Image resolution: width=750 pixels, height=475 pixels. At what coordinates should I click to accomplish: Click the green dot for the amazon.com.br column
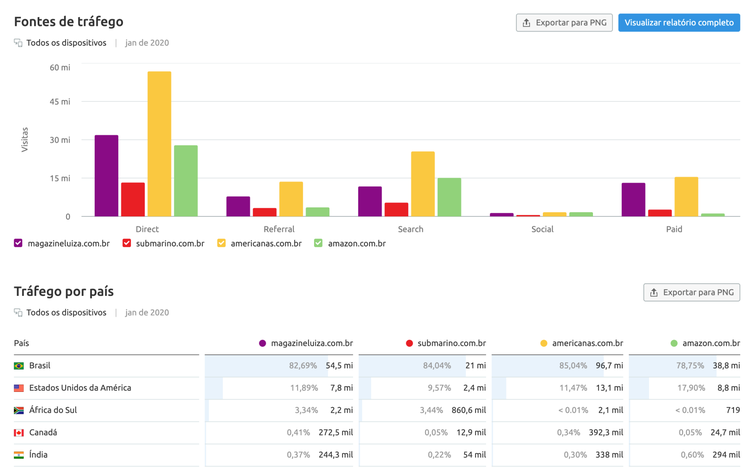pos(674,343)
